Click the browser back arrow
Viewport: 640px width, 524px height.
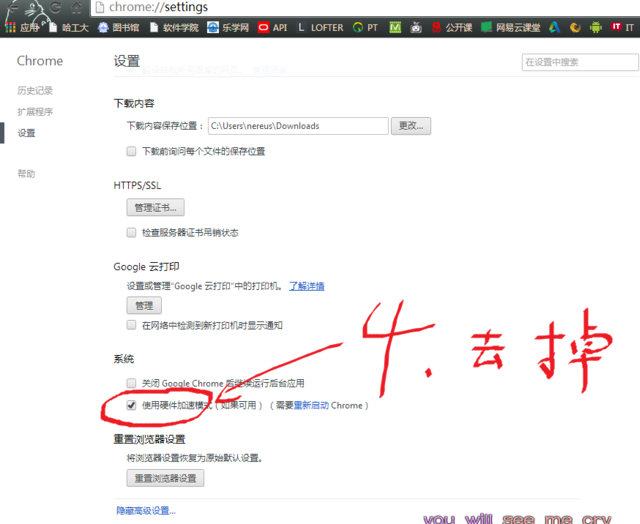(x=12, y=7)
